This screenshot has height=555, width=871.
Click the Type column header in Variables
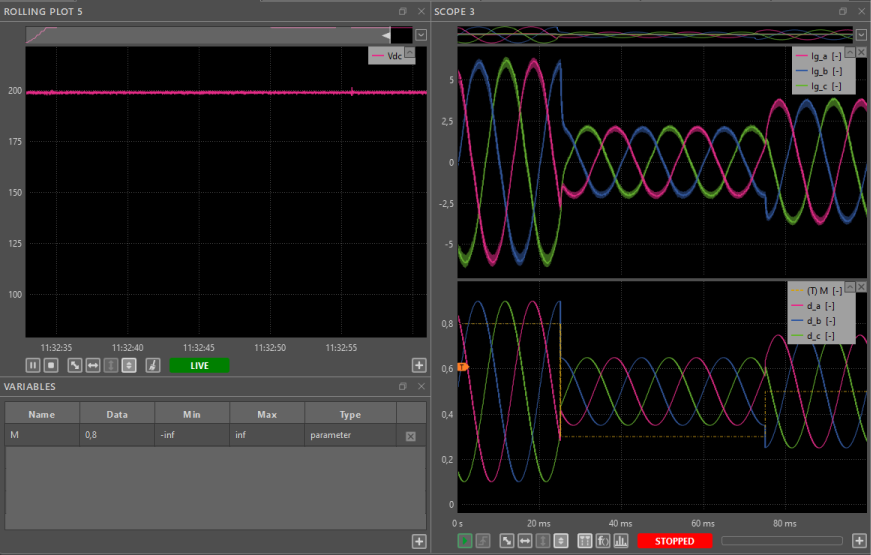tap(350, 414)
